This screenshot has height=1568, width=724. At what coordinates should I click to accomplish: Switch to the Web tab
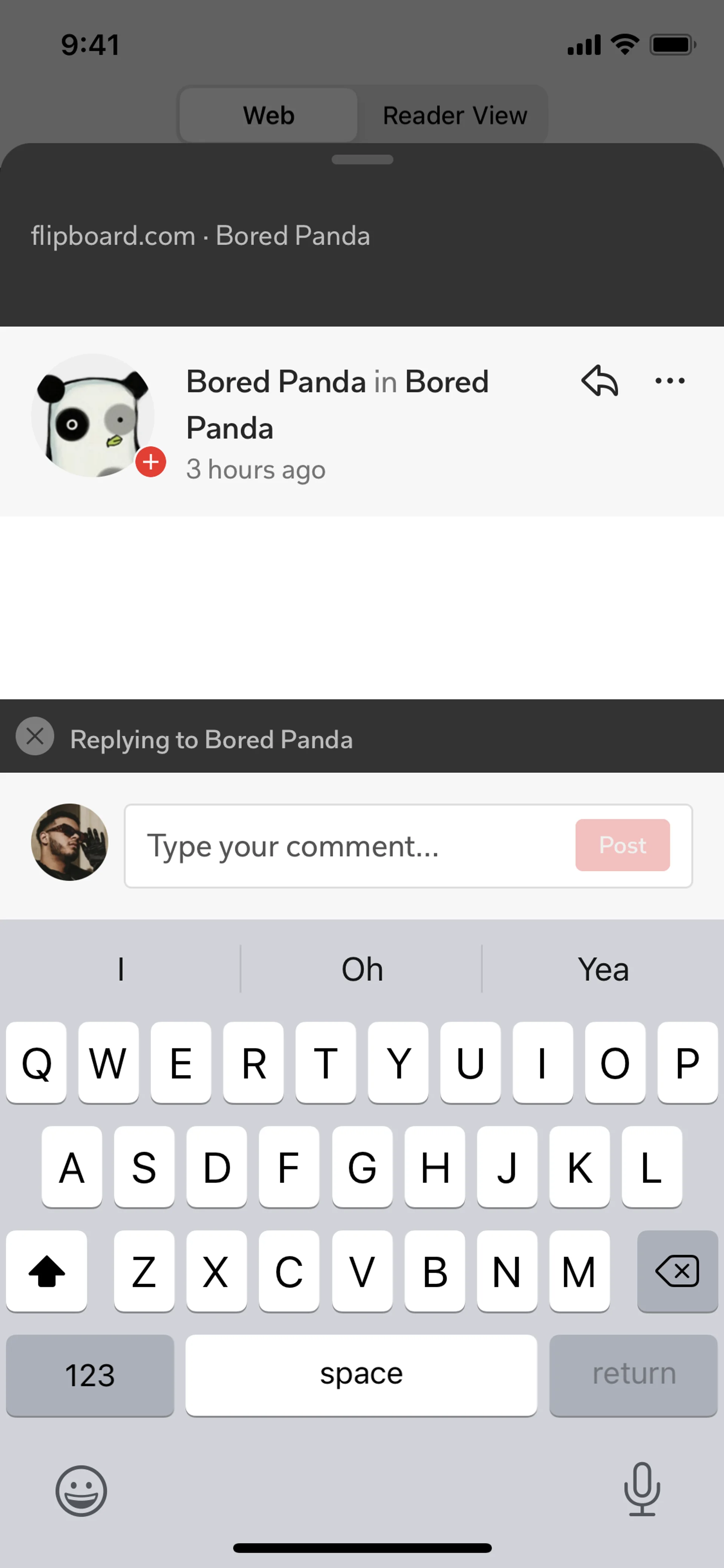point(268,115)
